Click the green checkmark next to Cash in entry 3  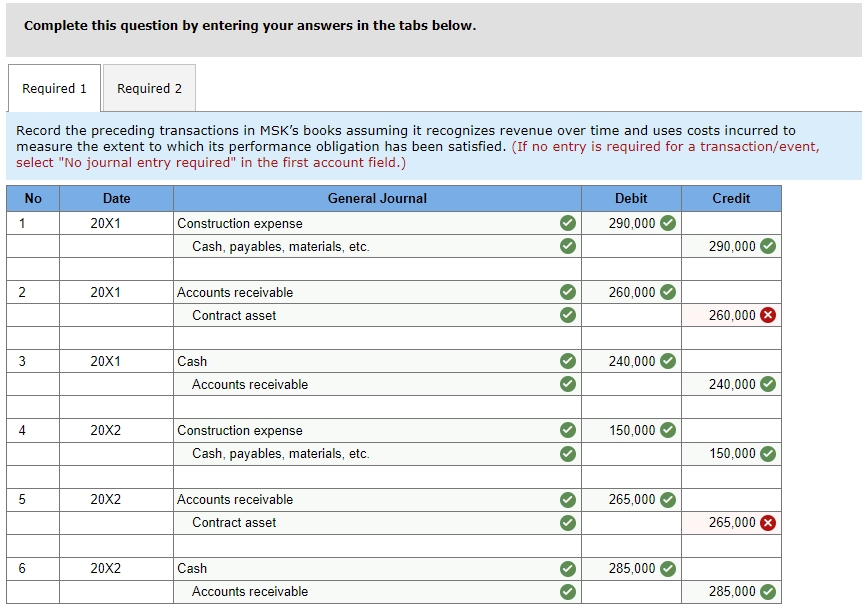[x=568, y=361]
